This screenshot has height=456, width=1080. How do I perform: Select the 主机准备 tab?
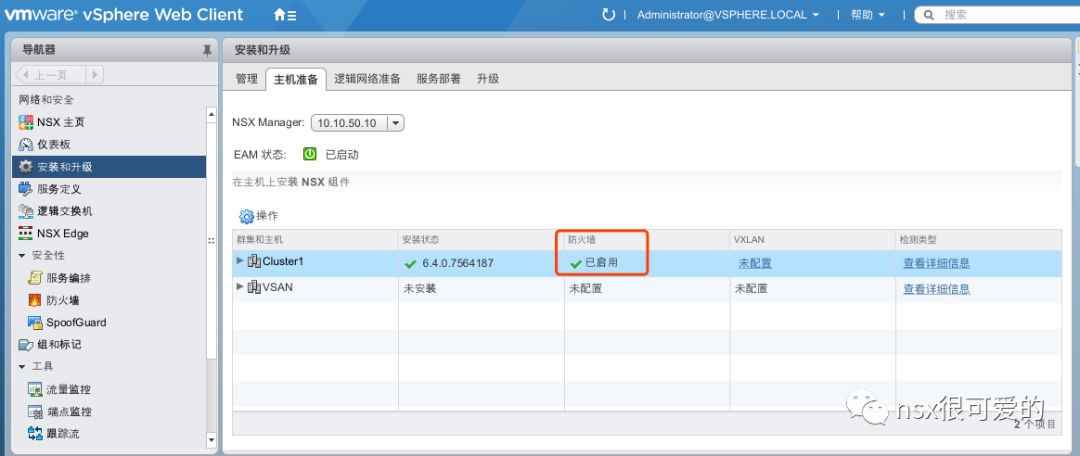point(295,79)
